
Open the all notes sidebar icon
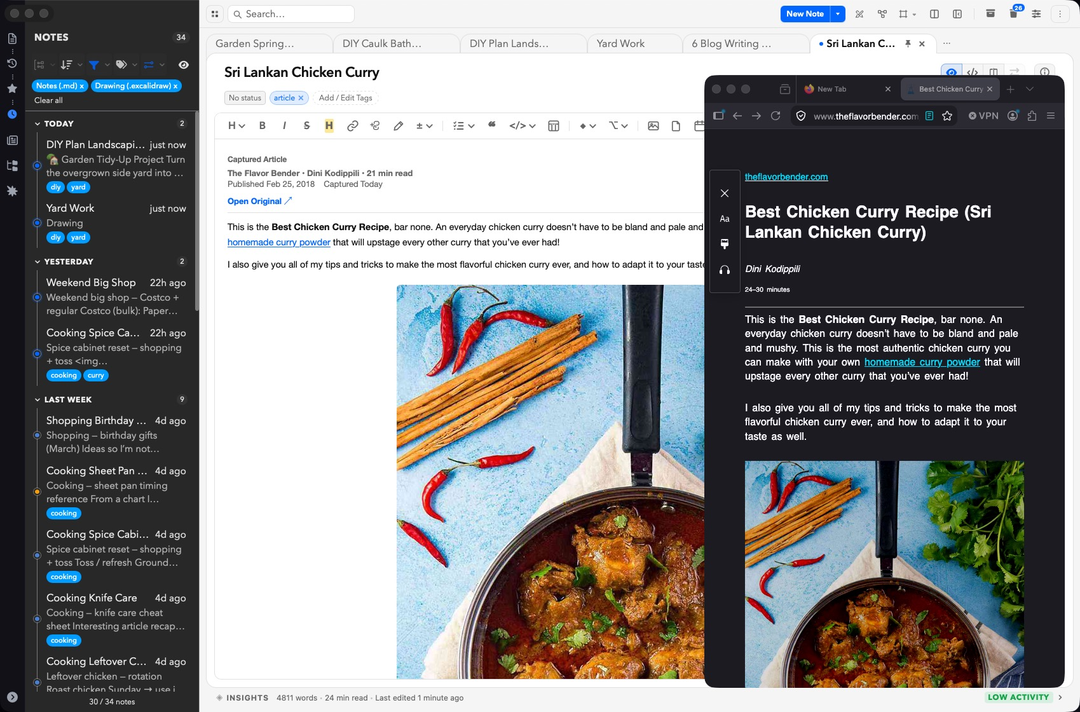coord(12,39)
